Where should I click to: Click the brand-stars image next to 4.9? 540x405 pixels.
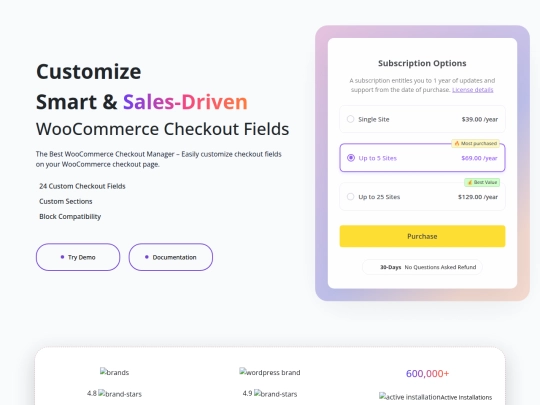point(276,394)
